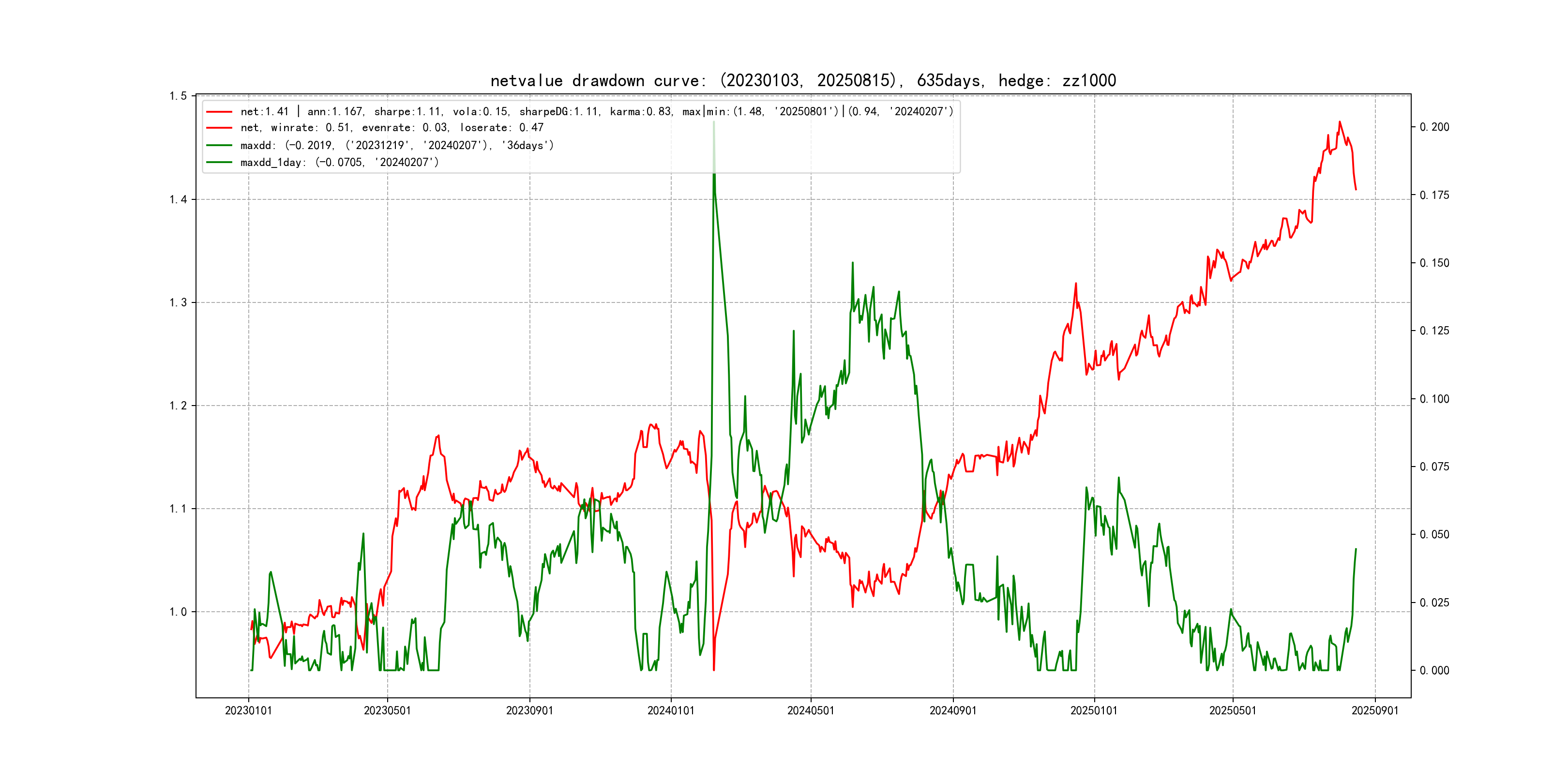This screenshot has height=784, width=1568.
Task: Click the net:1.41 ann:1.167 legend label
Action: coord(597,111)
